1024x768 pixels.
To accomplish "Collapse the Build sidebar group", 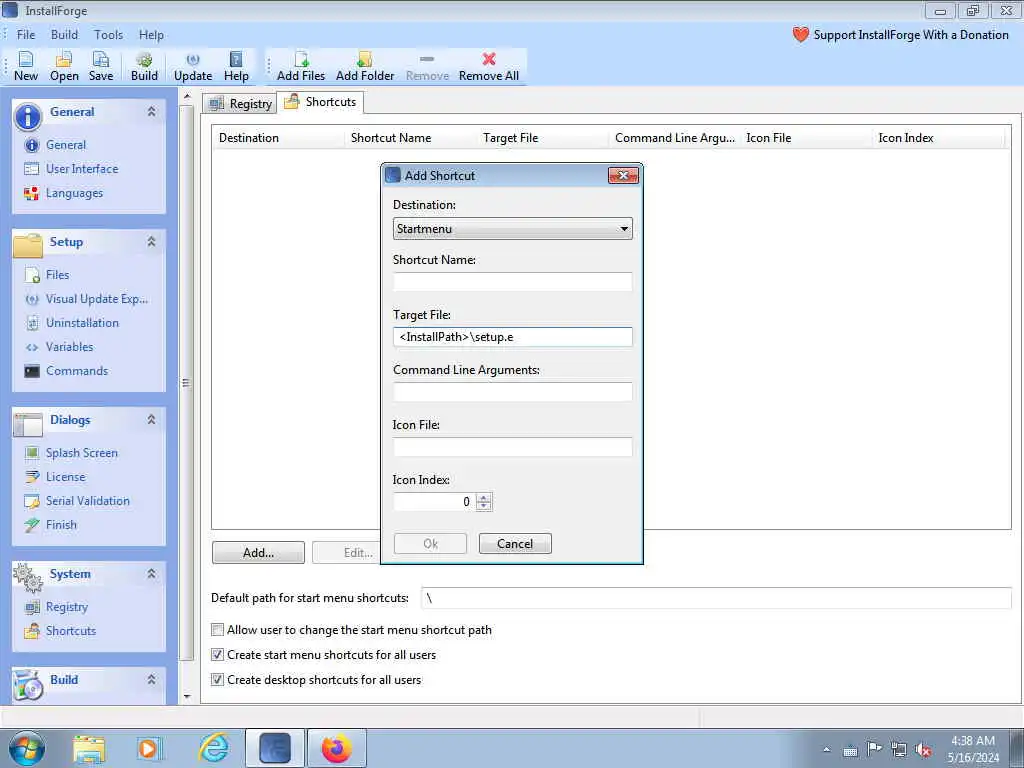I will 152,680.
